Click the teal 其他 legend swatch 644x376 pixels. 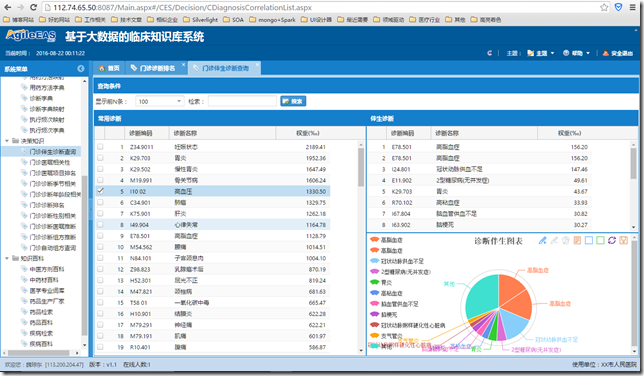tap(374, 346)
